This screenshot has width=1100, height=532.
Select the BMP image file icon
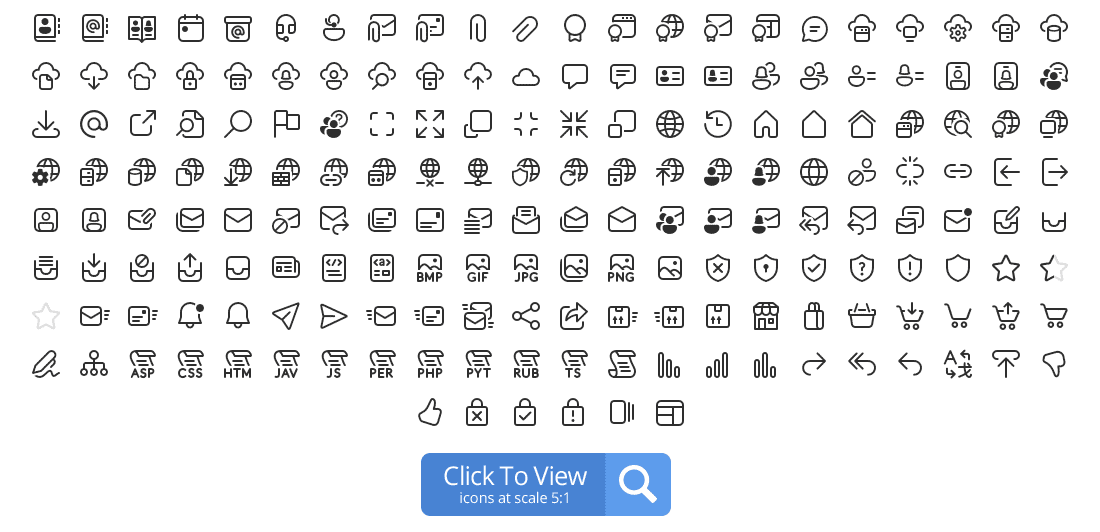[x=429, y=268]
